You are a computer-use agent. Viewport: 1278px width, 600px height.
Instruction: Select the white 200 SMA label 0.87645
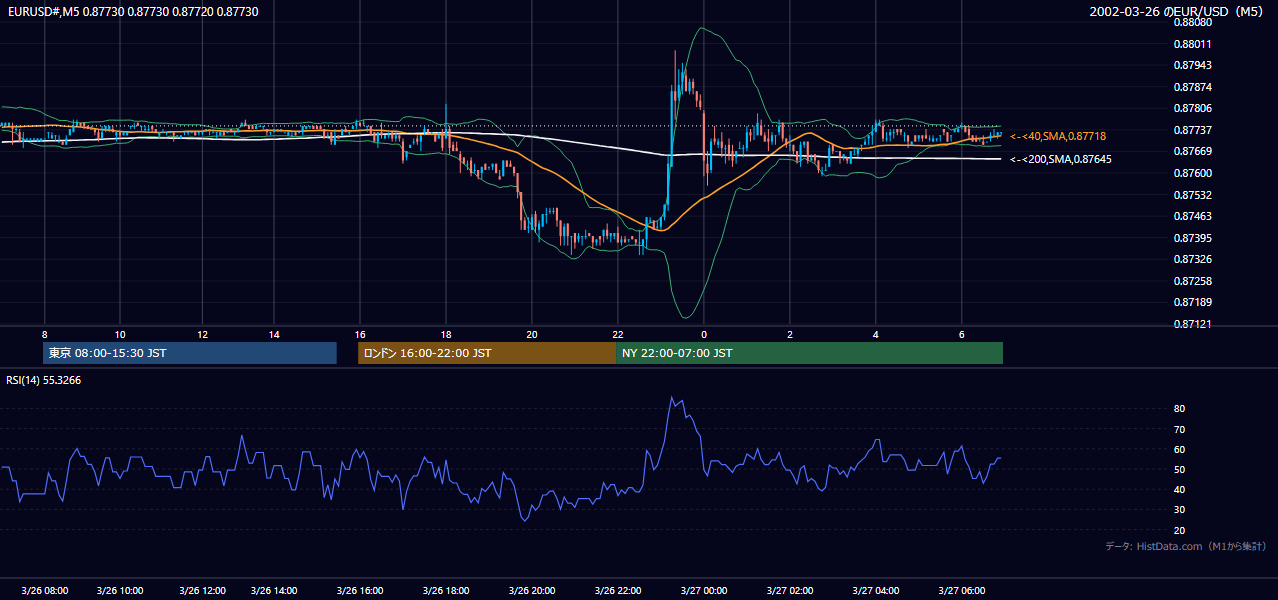(1060, 159)
